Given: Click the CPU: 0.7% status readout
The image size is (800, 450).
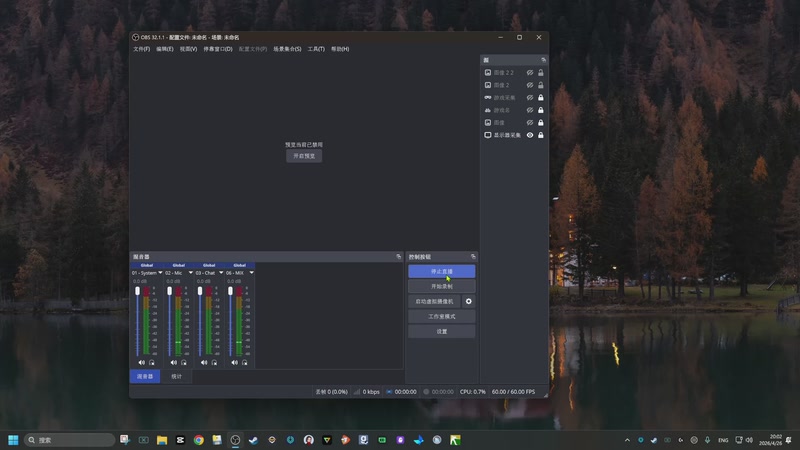Looking at the screenshot, I should 472,392.
